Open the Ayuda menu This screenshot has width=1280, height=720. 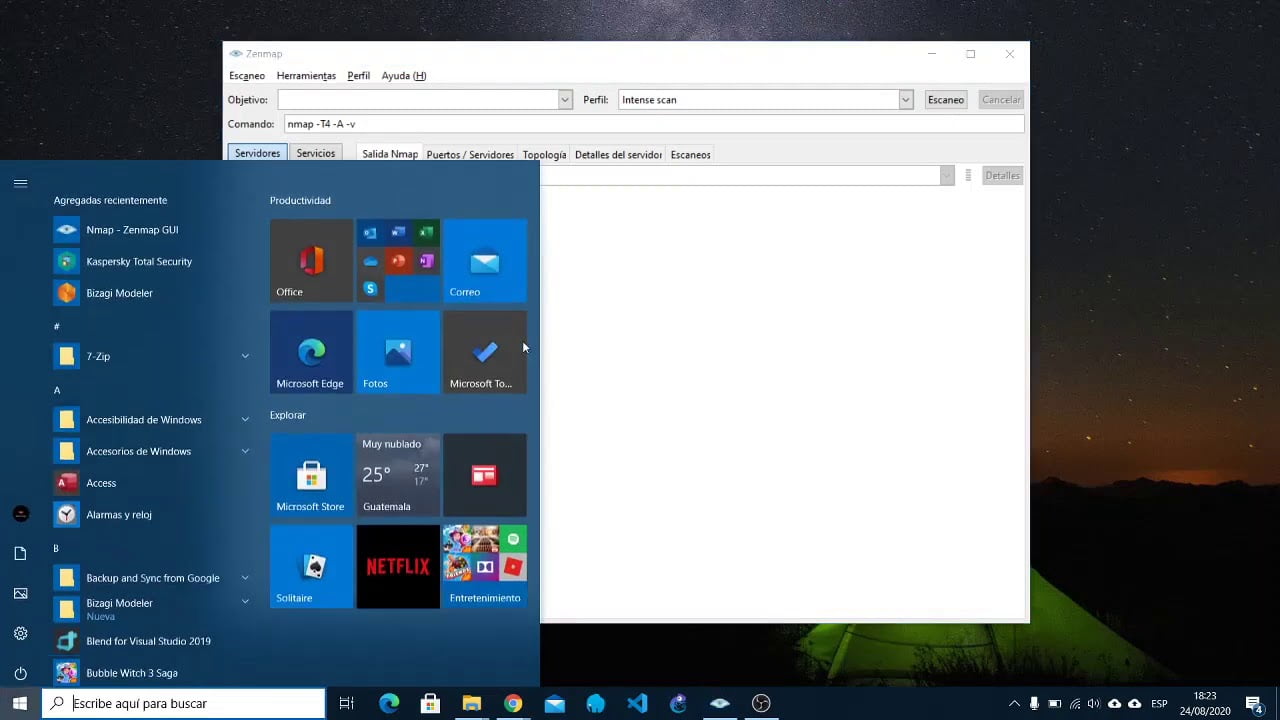pyautogui.click(x=404, y=76)
